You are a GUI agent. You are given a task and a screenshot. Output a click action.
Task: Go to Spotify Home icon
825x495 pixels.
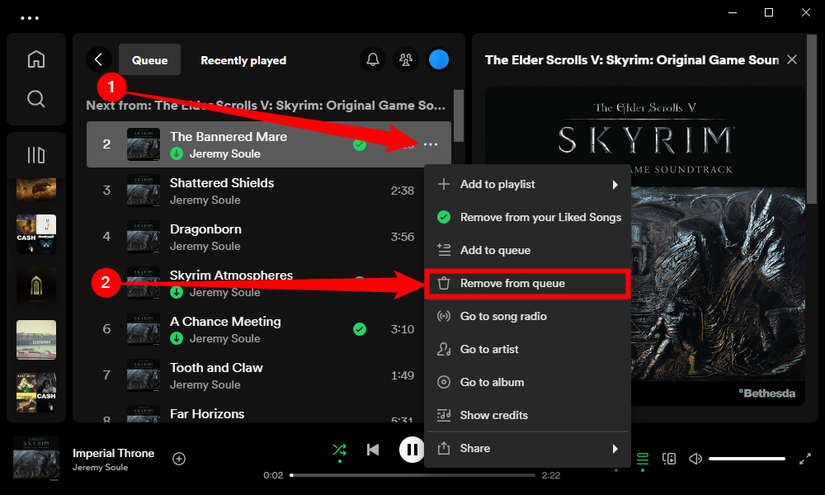point(36,59)
